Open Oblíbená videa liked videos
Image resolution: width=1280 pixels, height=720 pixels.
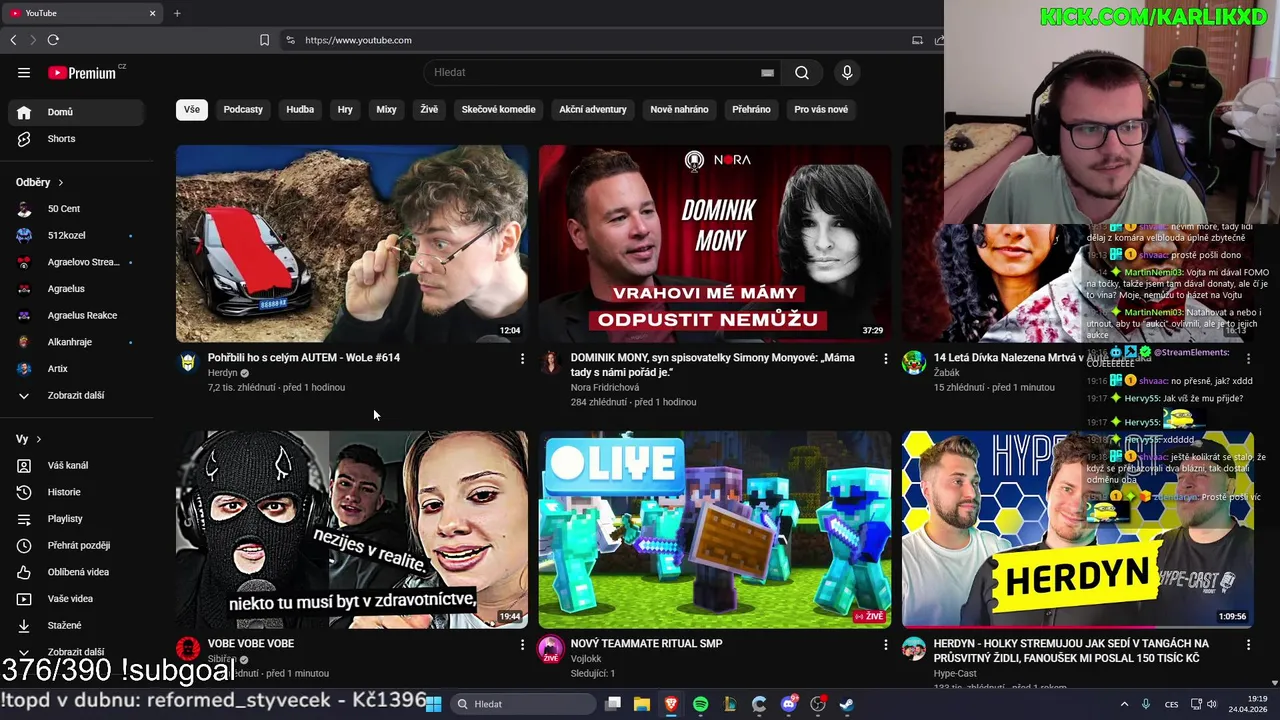tap(76, 572)
